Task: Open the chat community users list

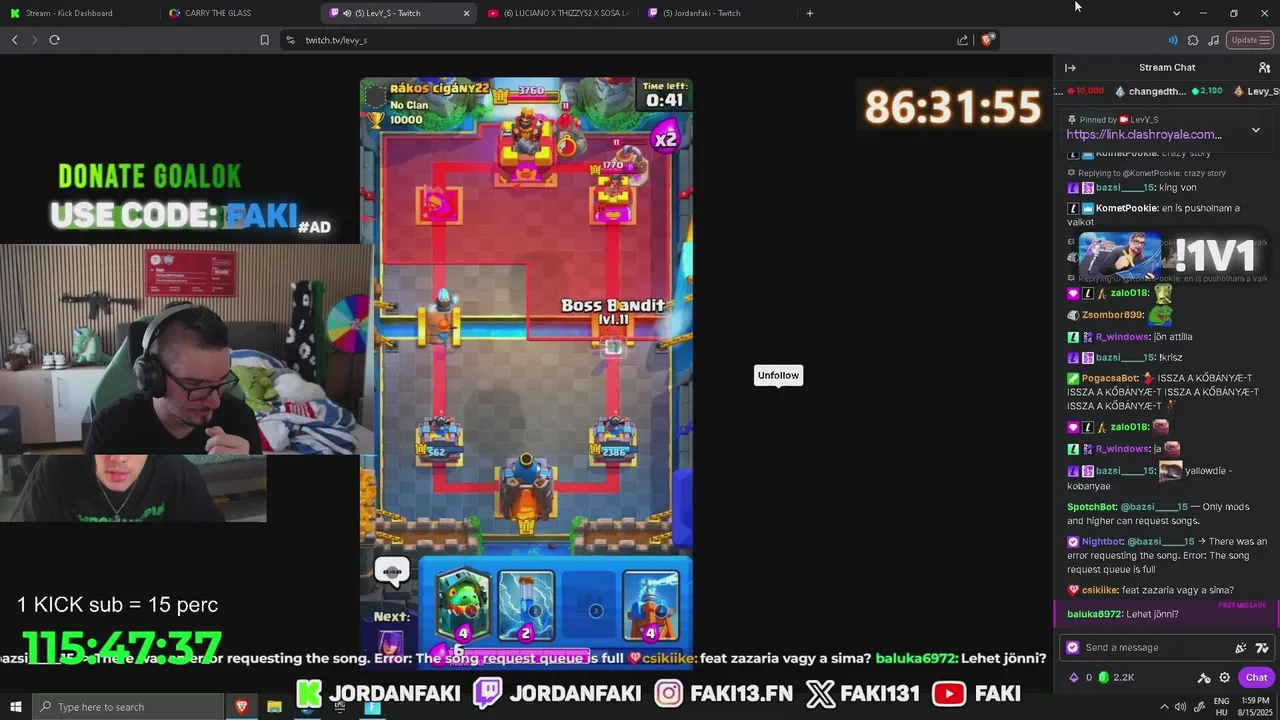Action: coord(1264,68)
